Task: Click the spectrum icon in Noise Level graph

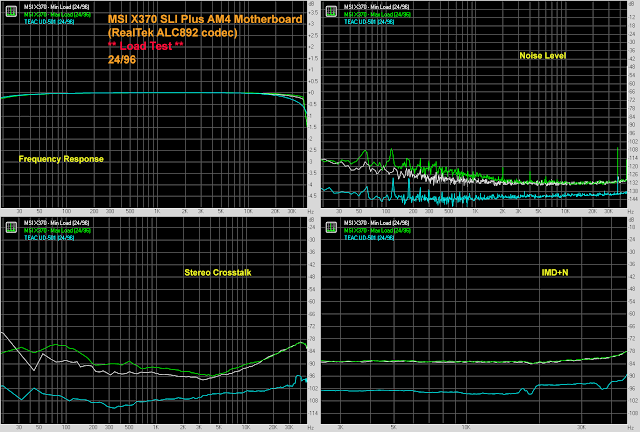Action: tap(331, 11)
